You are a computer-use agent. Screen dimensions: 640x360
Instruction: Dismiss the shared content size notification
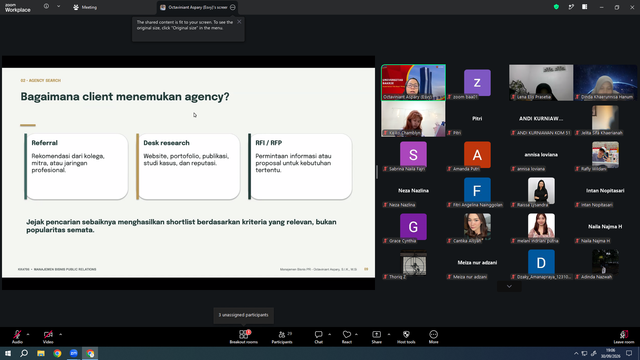point(239,22)
